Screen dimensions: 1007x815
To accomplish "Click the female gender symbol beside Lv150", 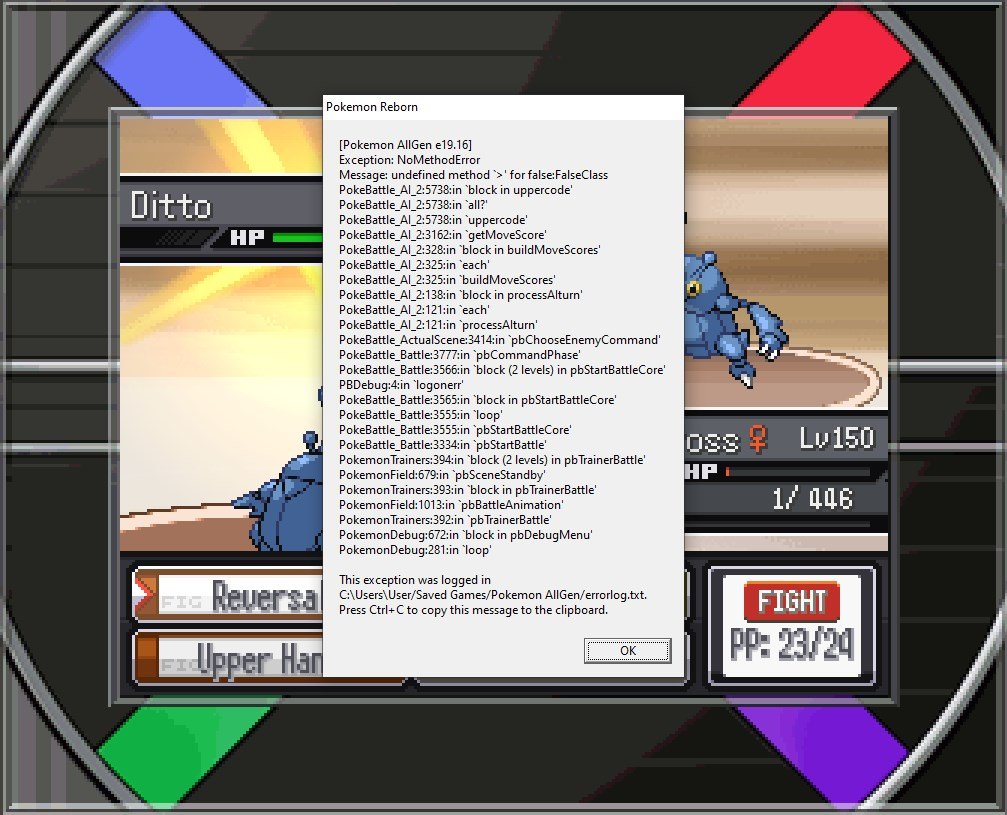I will pos(759,440).
